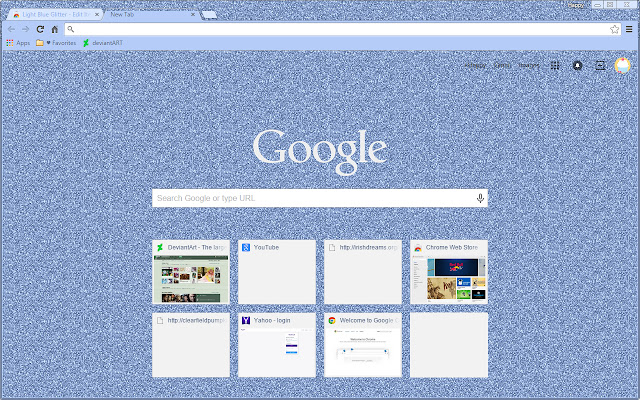This screenshot has width=640, height=400.
Task: Open a new tab with the tab-strip button
Action: point(209,15)
